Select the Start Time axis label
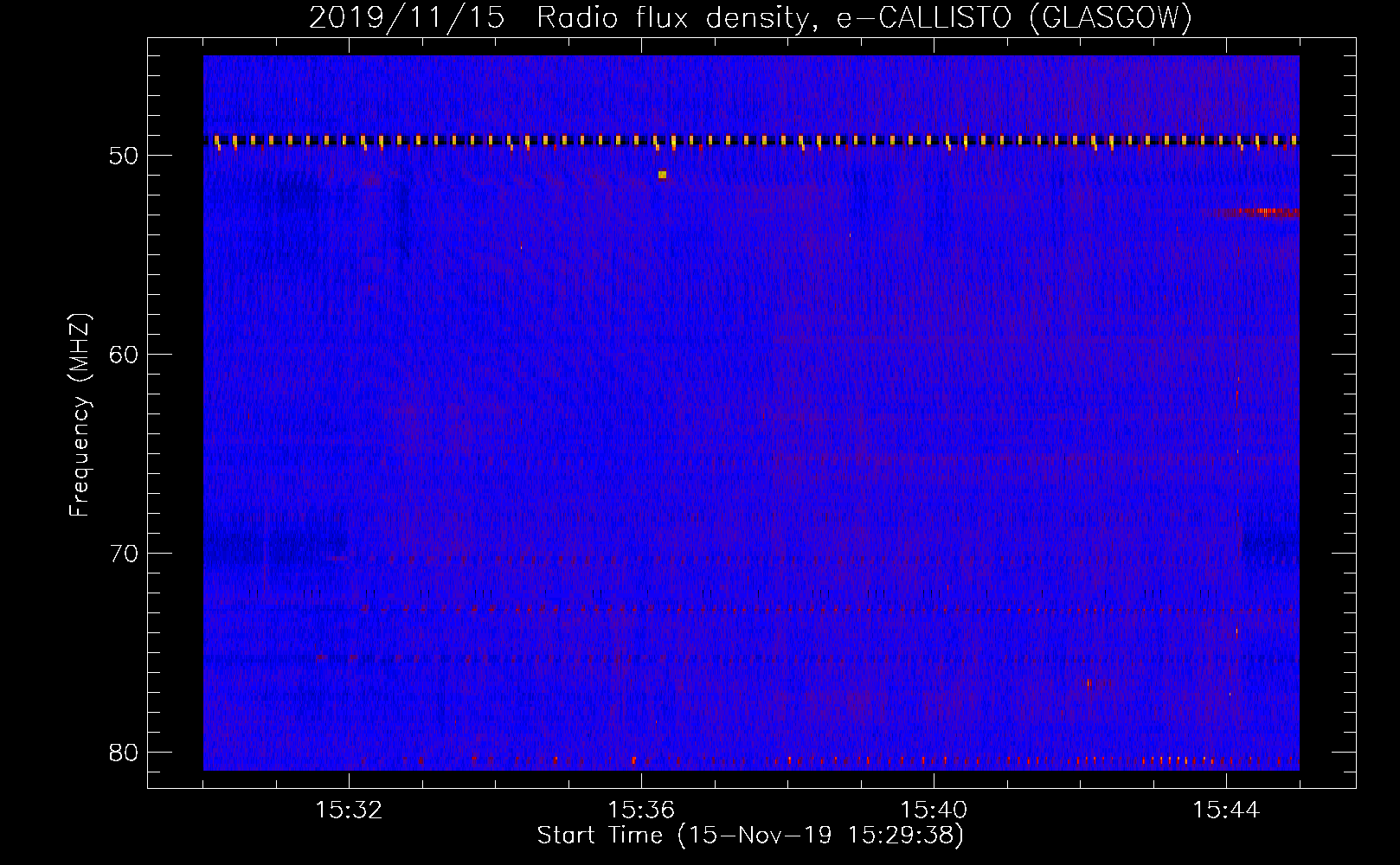Screen dimensions: 1400x865 coord(750,836)
